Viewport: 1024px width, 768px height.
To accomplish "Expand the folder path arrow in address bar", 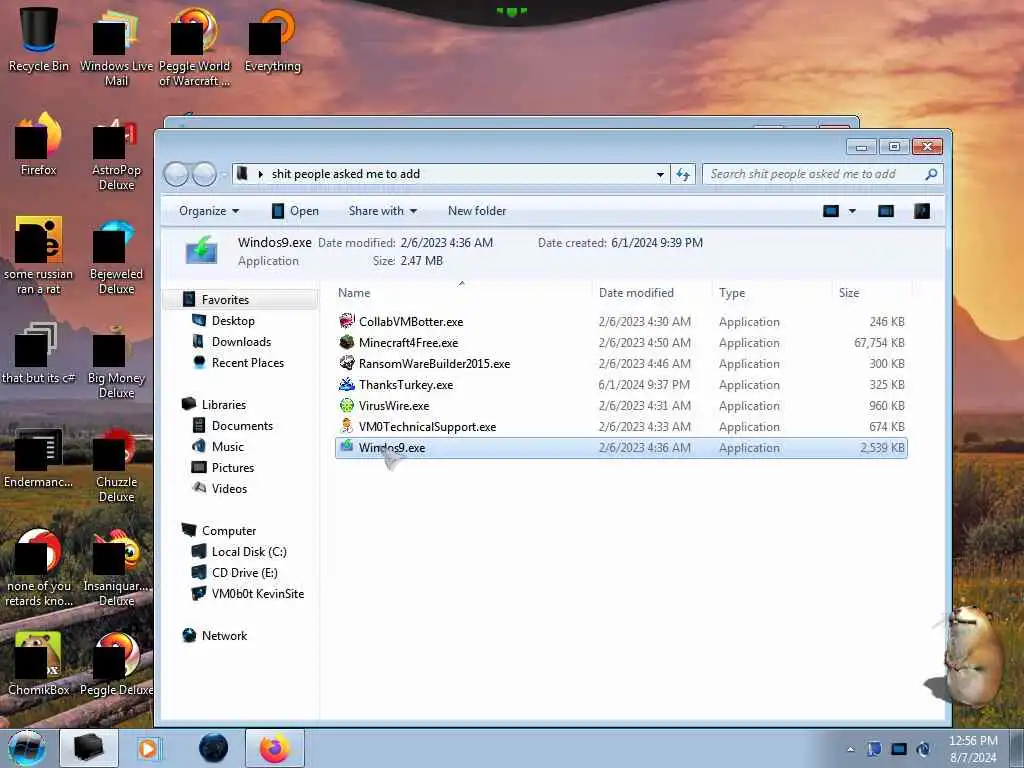I will click(x=260, y=174).
